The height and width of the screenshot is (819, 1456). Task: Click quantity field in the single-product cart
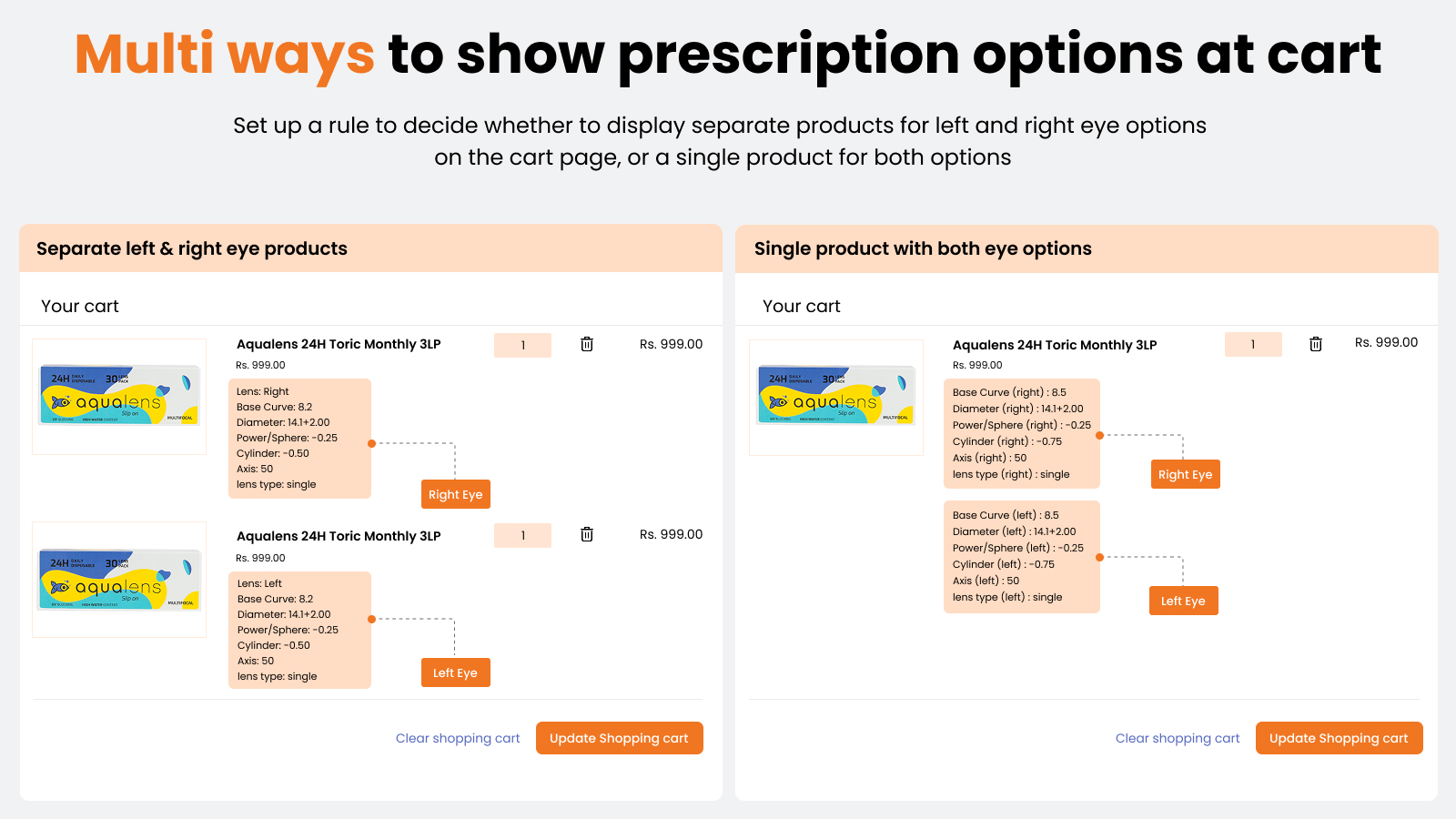tap(1253, 344)
